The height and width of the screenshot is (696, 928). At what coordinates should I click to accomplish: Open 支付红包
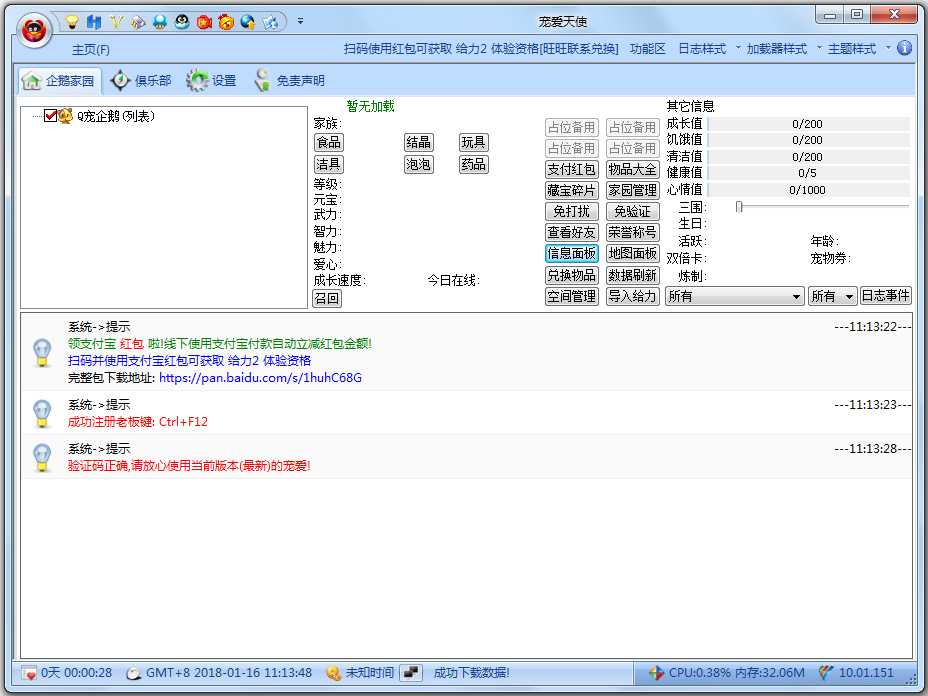point(572,169)
